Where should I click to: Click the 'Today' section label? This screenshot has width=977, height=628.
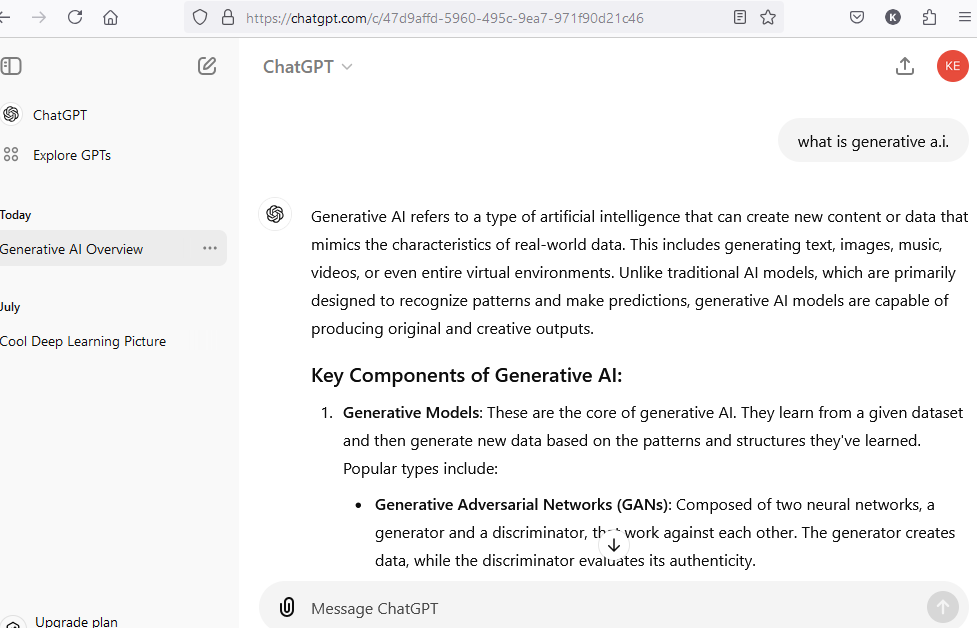(16, 215)
